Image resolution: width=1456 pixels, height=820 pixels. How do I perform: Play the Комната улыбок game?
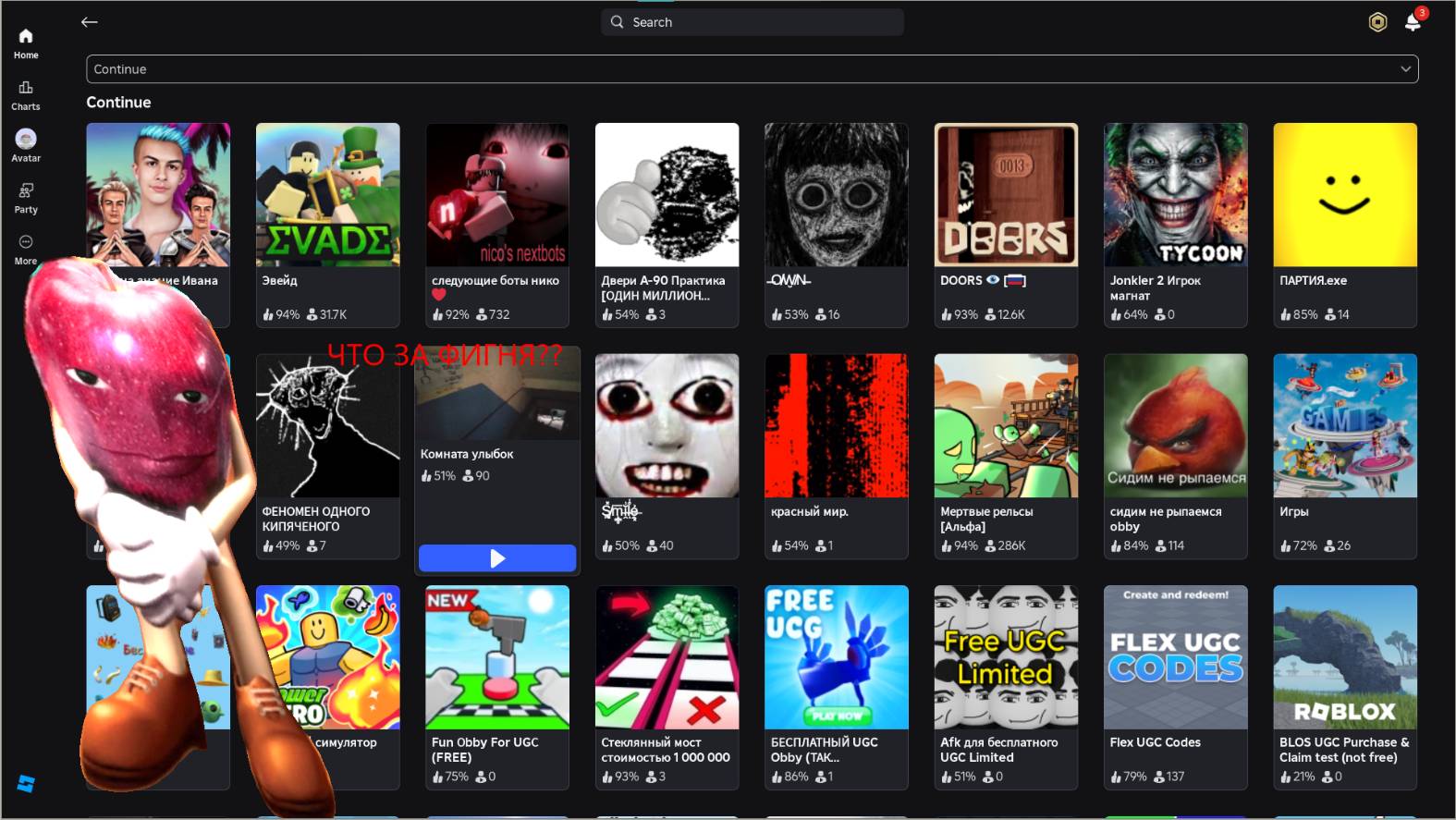pyautogui.click(x=497, y=558)
